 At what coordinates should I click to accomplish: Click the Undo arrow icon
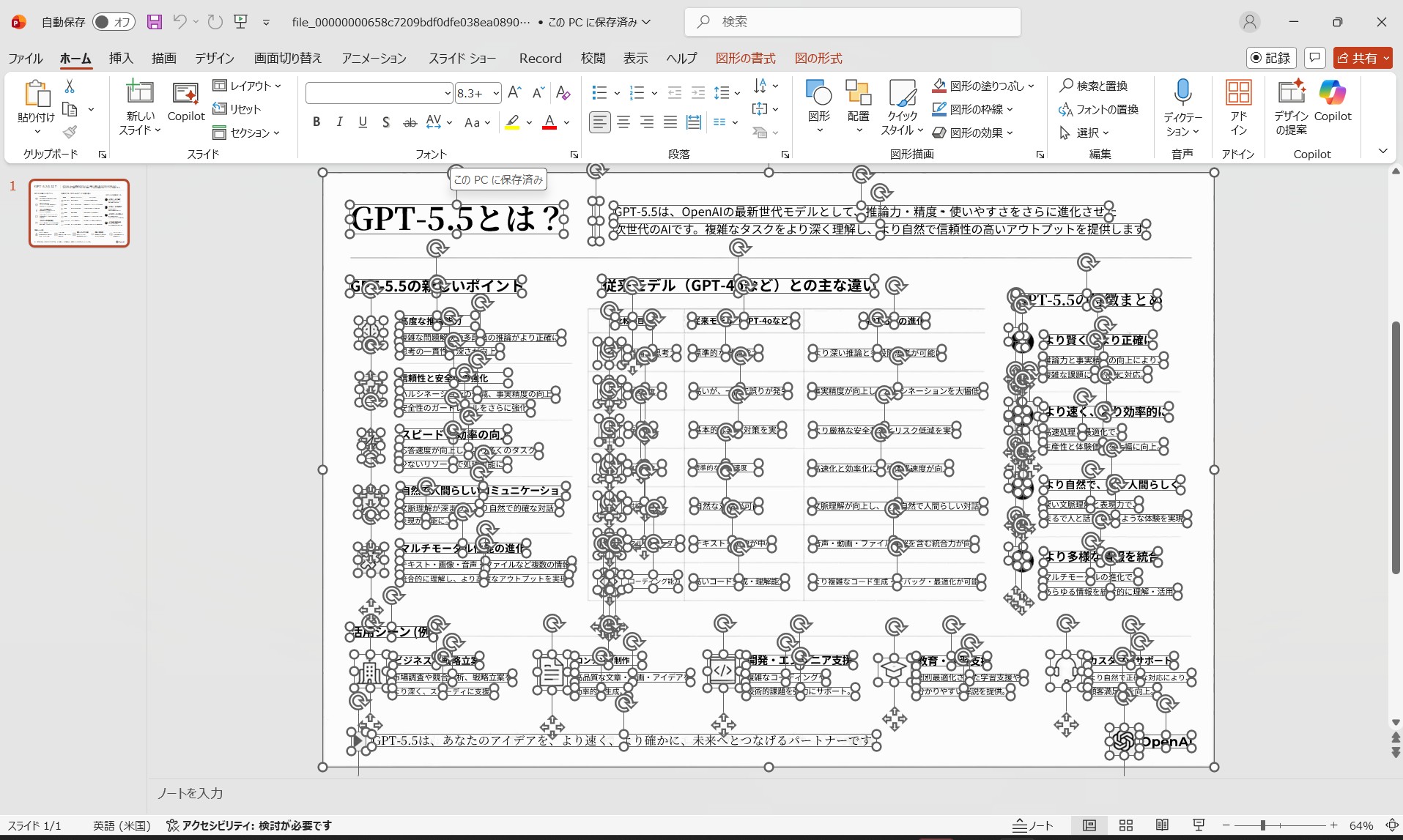tap(179, 22)
